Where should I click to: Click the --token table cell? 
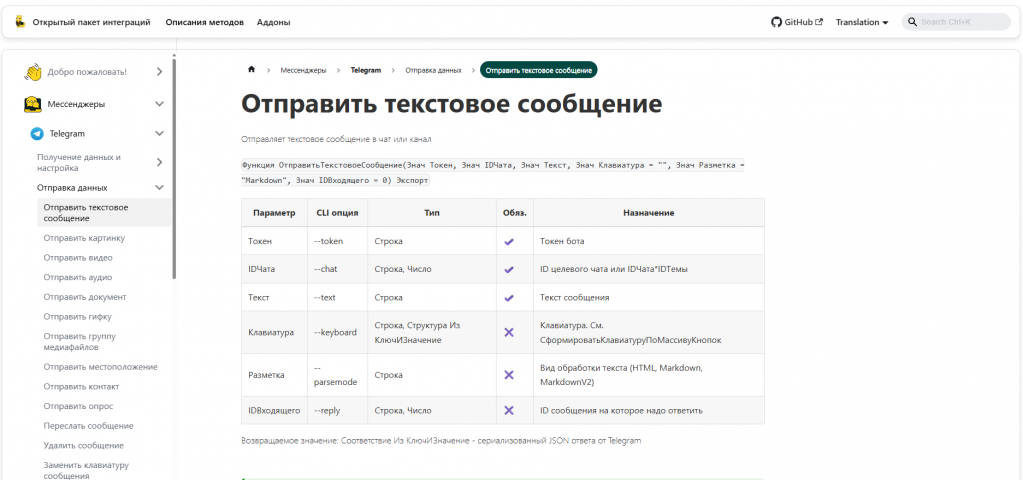tap(337, 241)
